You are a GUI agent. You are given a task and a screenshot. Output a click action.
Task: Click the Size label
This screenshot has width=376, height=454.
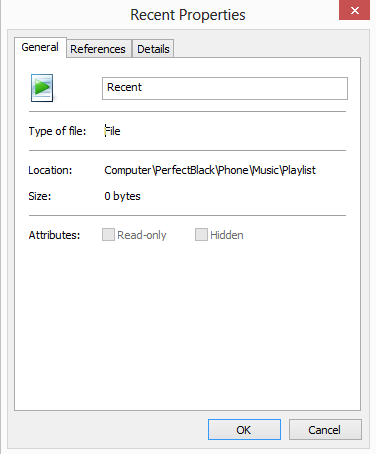point(40,196)
